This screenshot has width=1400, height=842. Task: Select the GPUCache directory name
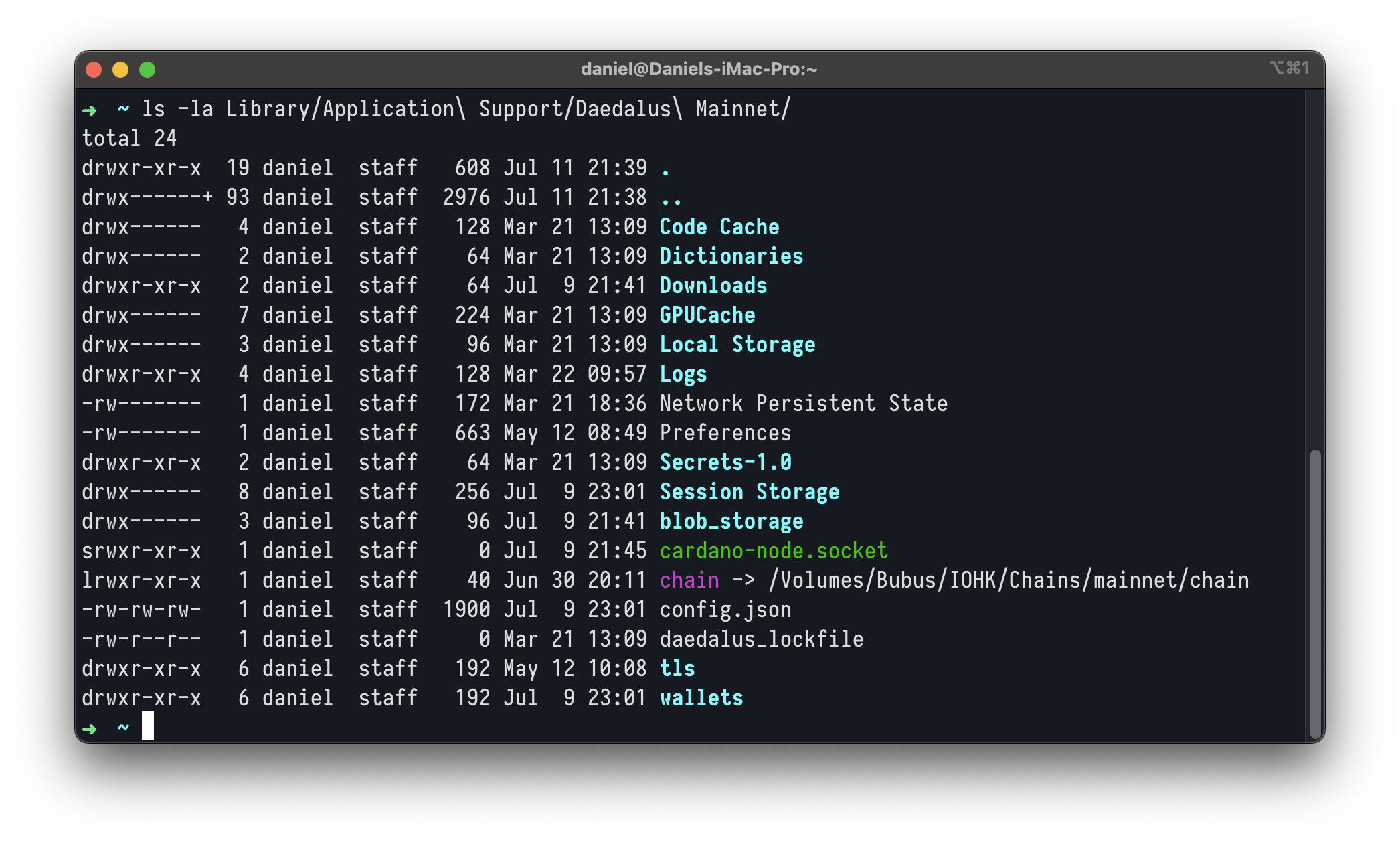click(x=707, y=315)
